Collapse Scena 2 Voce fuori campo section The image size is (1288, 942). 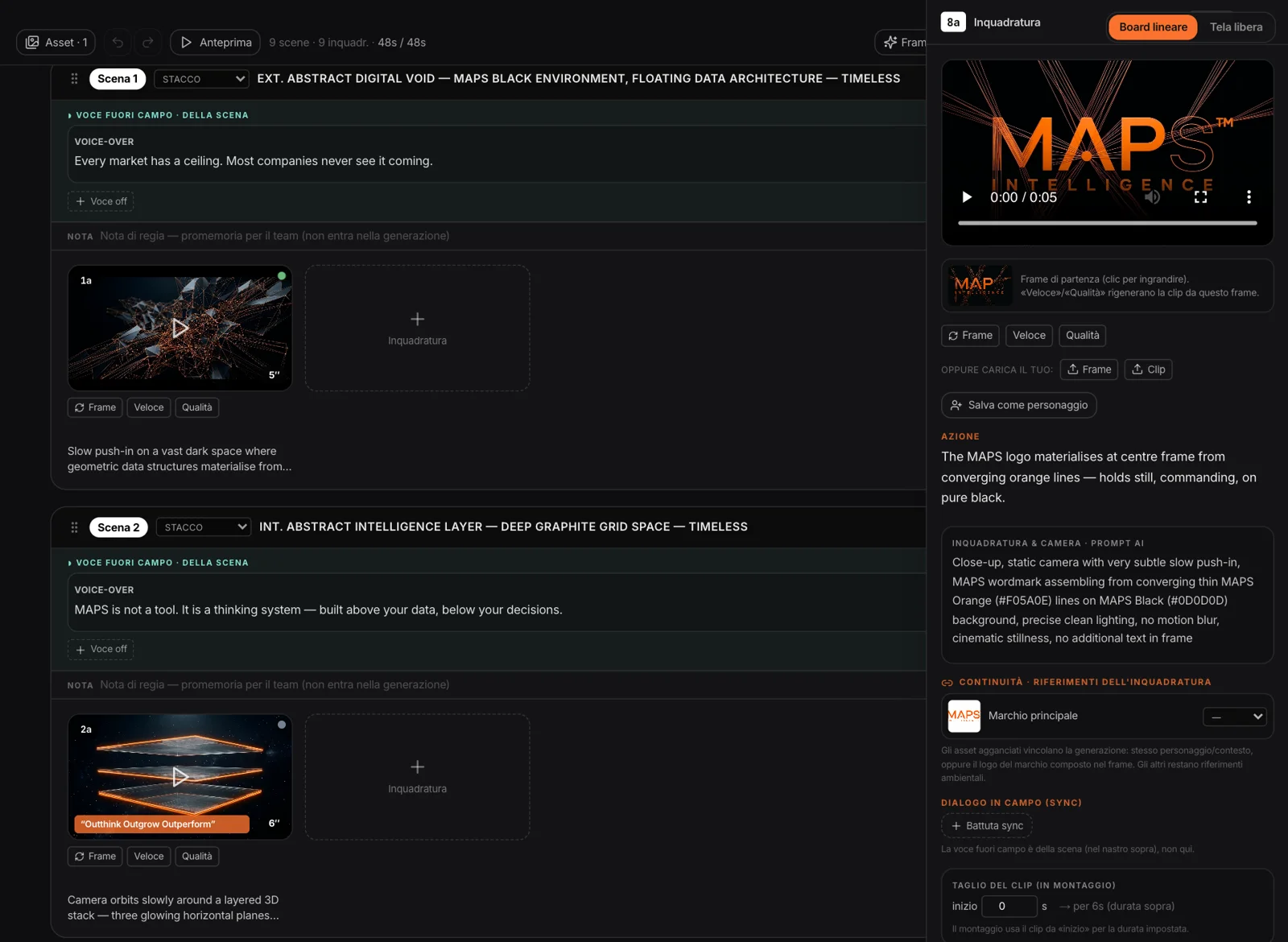159,563
